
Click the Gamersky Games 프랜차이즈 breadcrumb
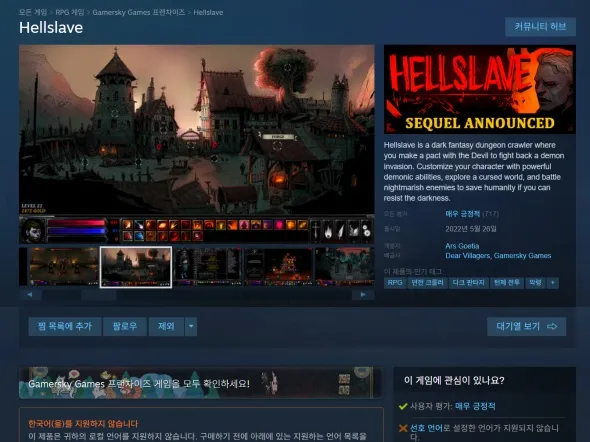(139, 12)
